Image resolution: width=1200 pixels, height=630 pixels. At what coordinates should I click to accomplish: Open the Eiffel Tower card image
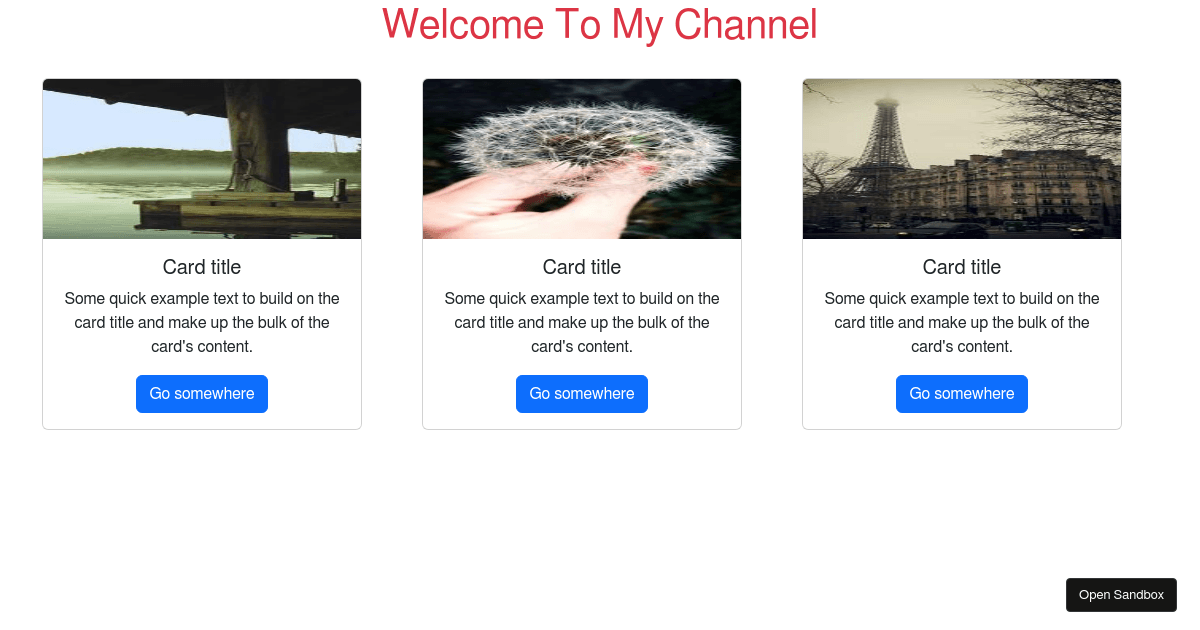coord(962,159)
